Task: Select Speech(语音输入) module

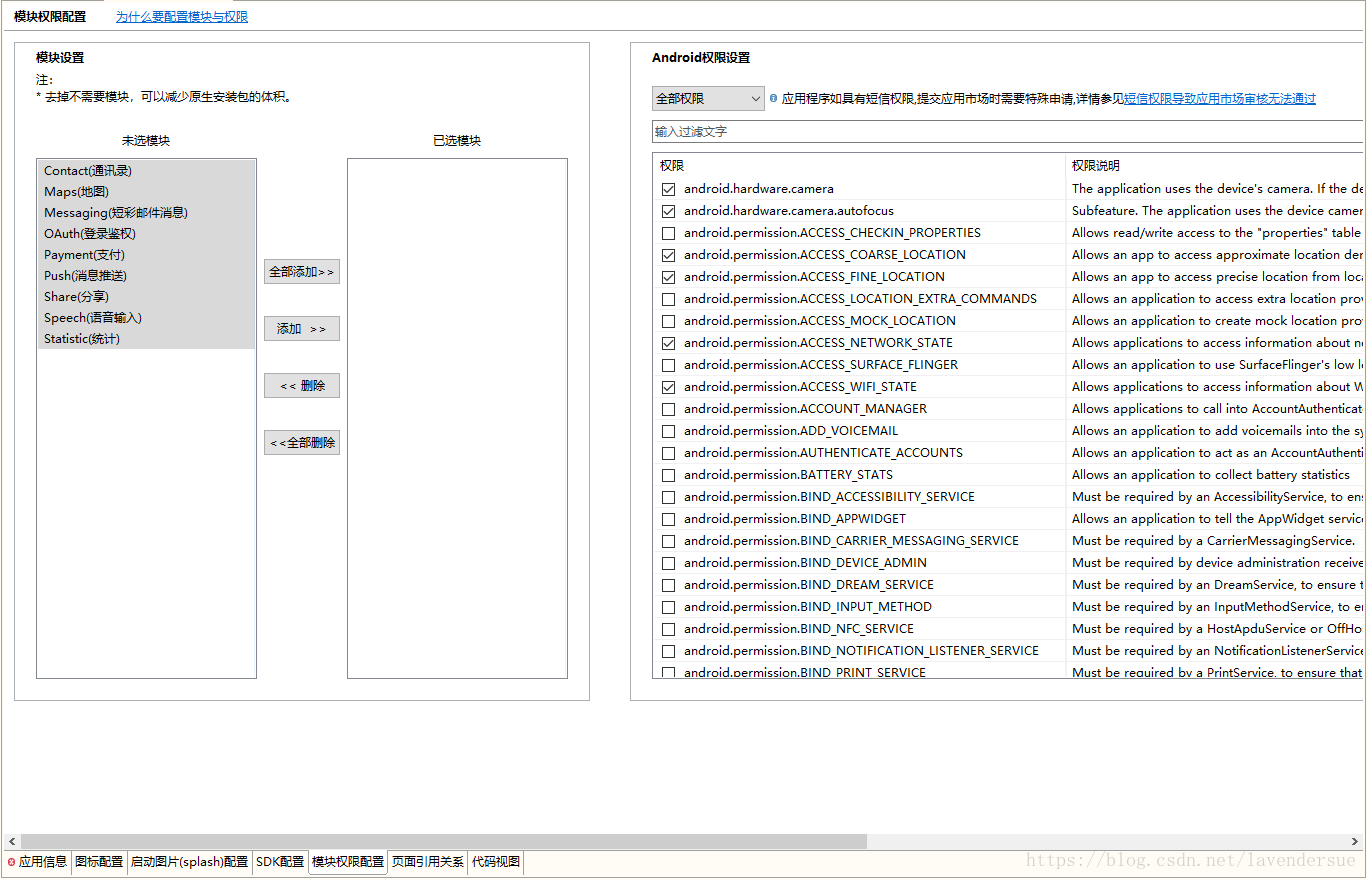Action: (x=146, y=318)
